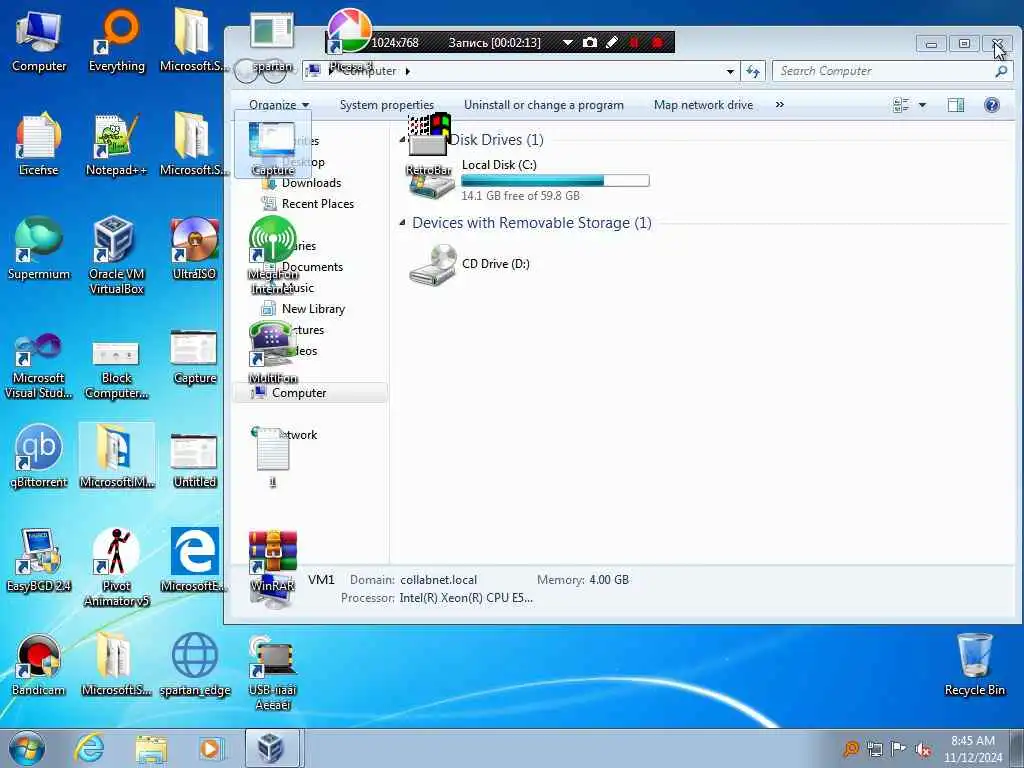Open the Recycle Bin

tap(974, 665)
